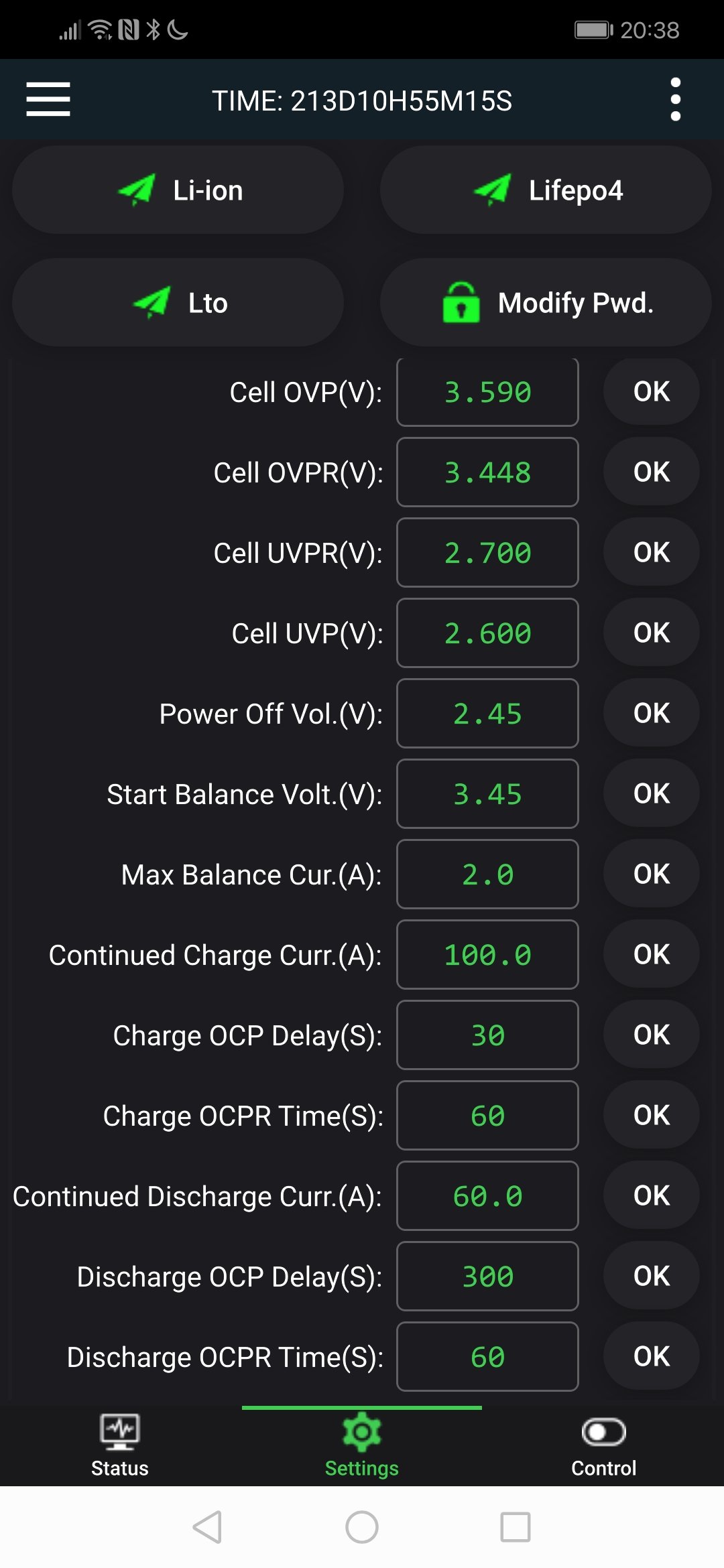This screenshot has height=1568, width=724.
Task: Open Android recent apps square icon
Action: (515, 1527)
